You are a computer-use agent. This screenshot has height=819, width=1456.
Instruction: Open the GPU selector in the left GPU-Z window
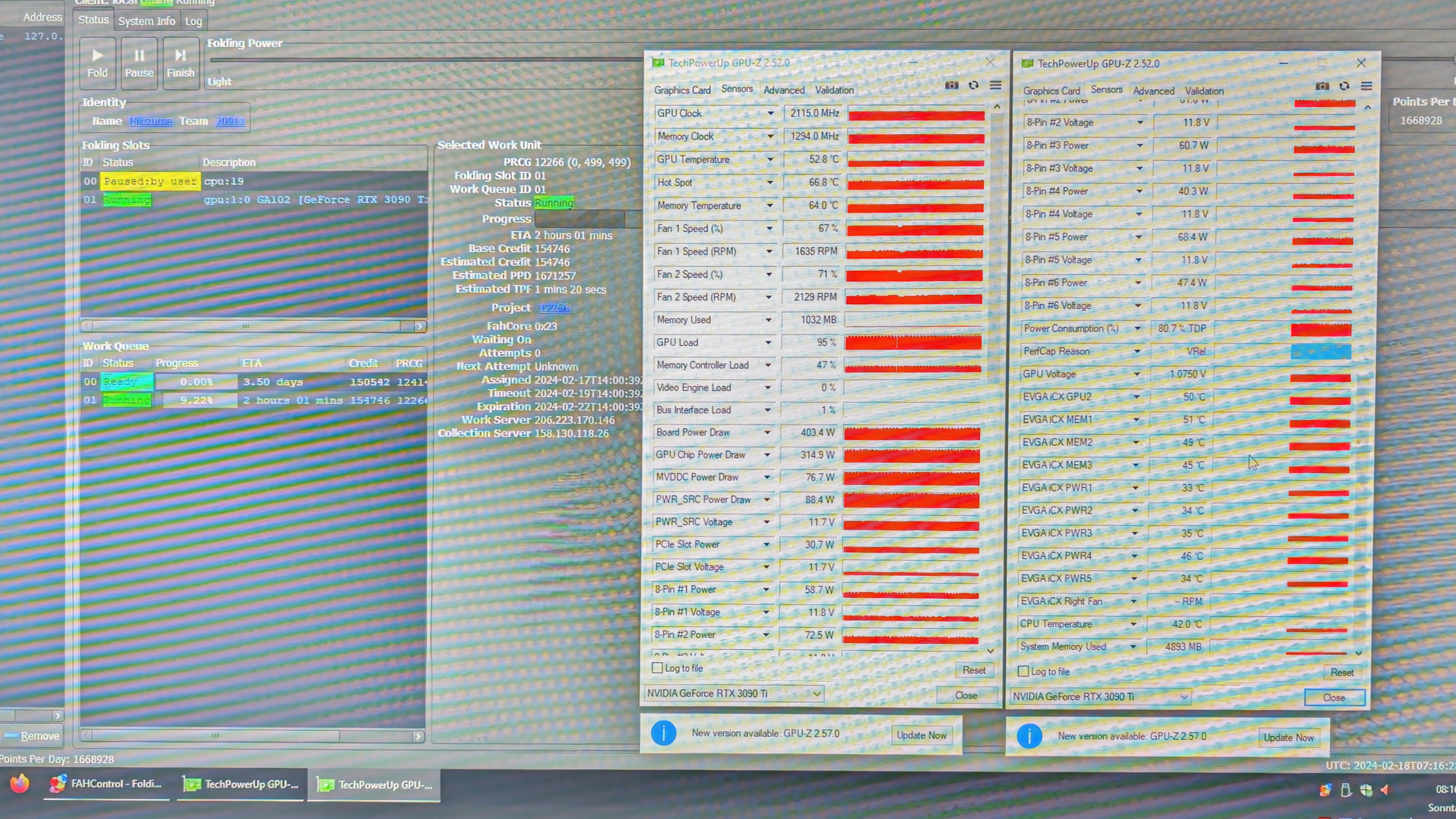coord(734,694)
